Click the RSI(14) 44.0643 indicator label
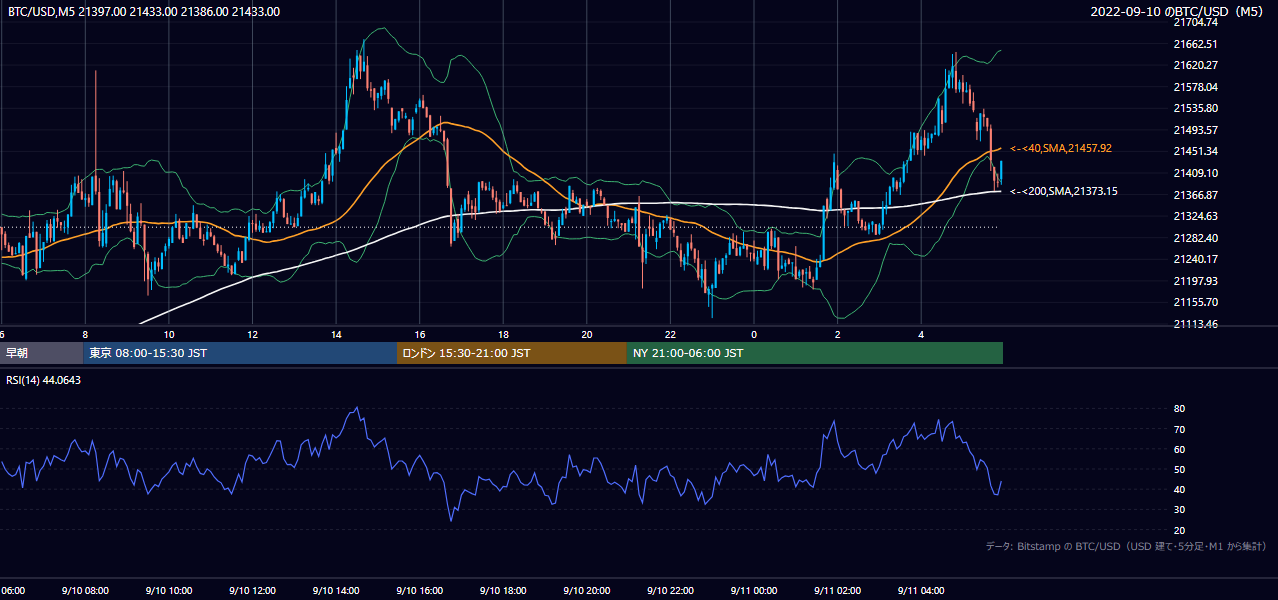This screenshot has width=1278, height=600. tap(45, 380)
